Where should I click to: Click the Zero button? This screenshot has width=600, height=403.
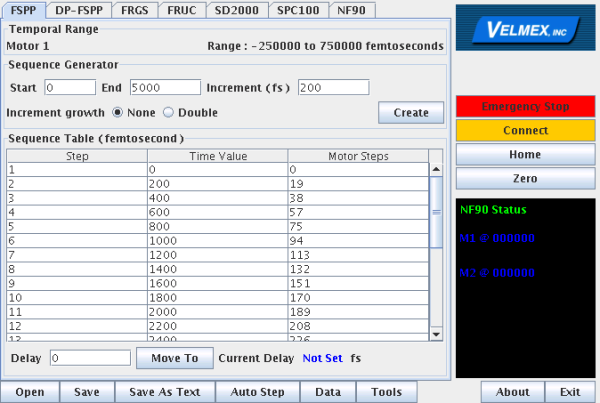[x=525, y=179]
